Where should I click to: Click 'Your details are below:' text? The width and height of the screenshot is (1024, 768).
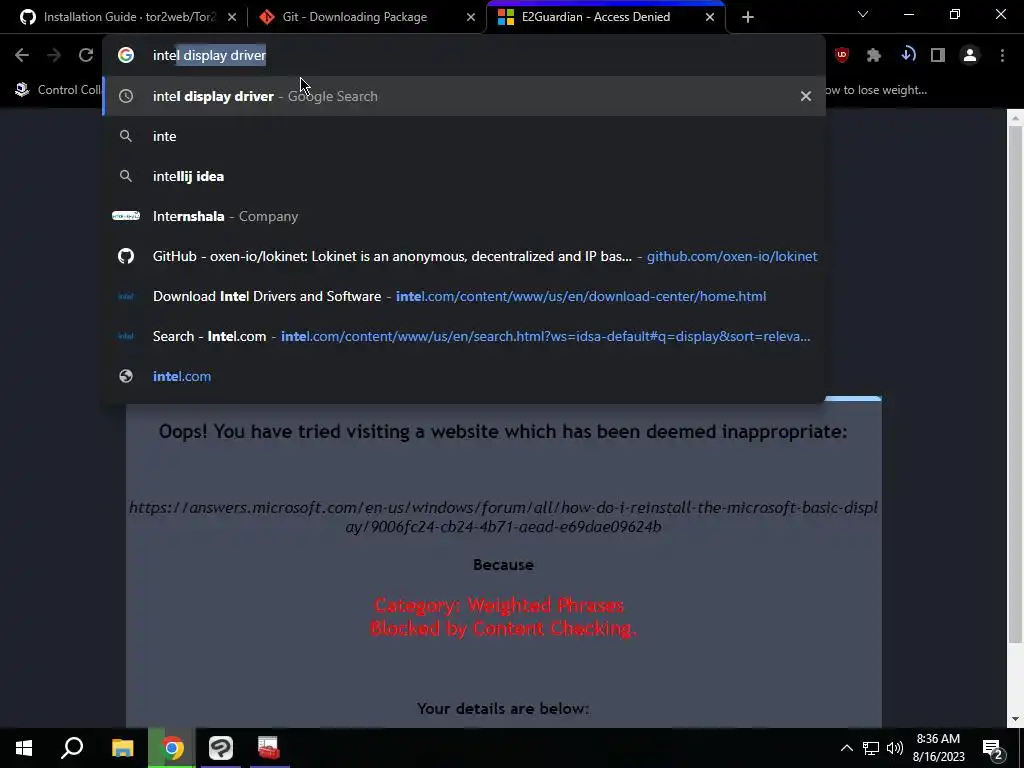pos(503,709)
